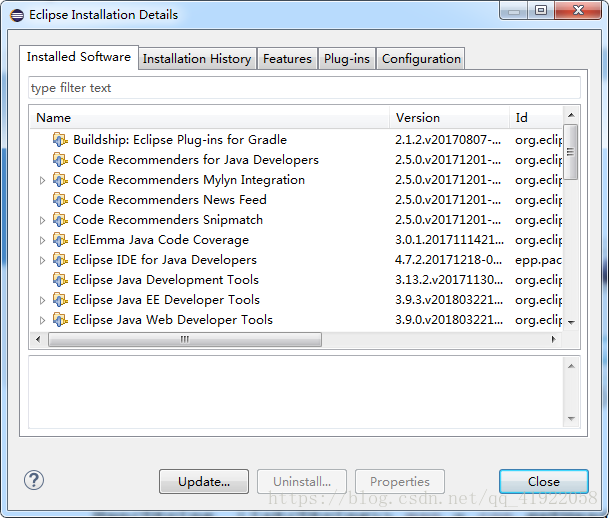
Task: Click the Eclipse Java Development Tools icon
Action: click(x=60, y=280)
